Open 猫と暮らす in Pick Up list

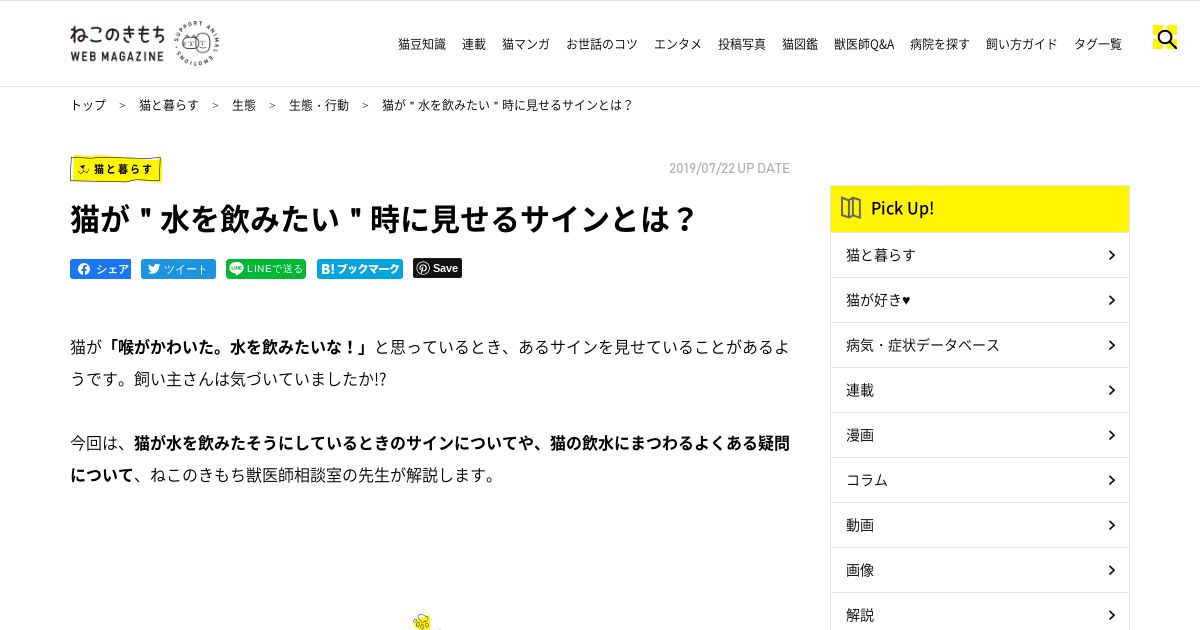[980, 255]
